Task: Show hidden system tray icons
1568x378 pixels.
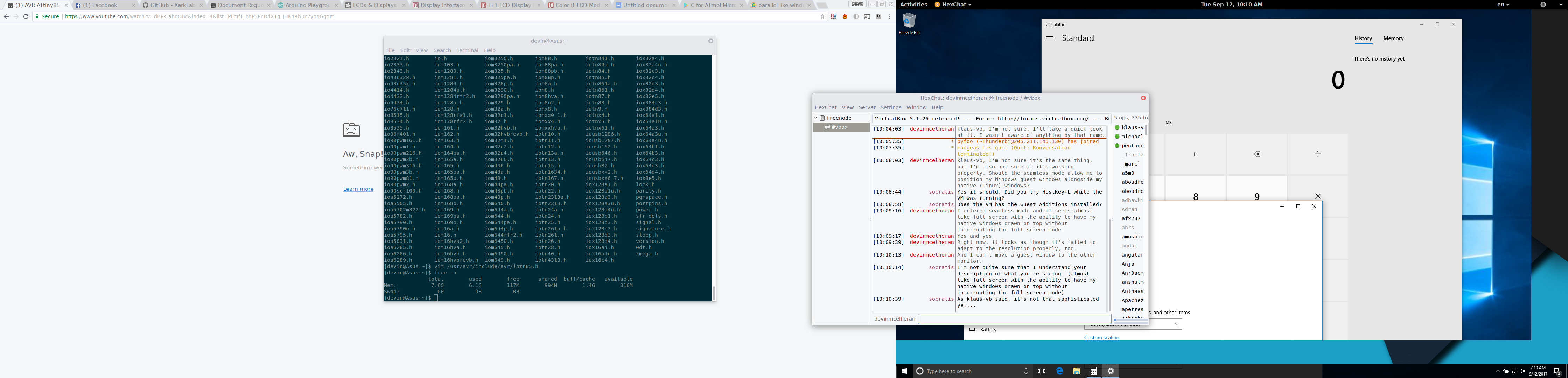Action: pos(1497,371)
